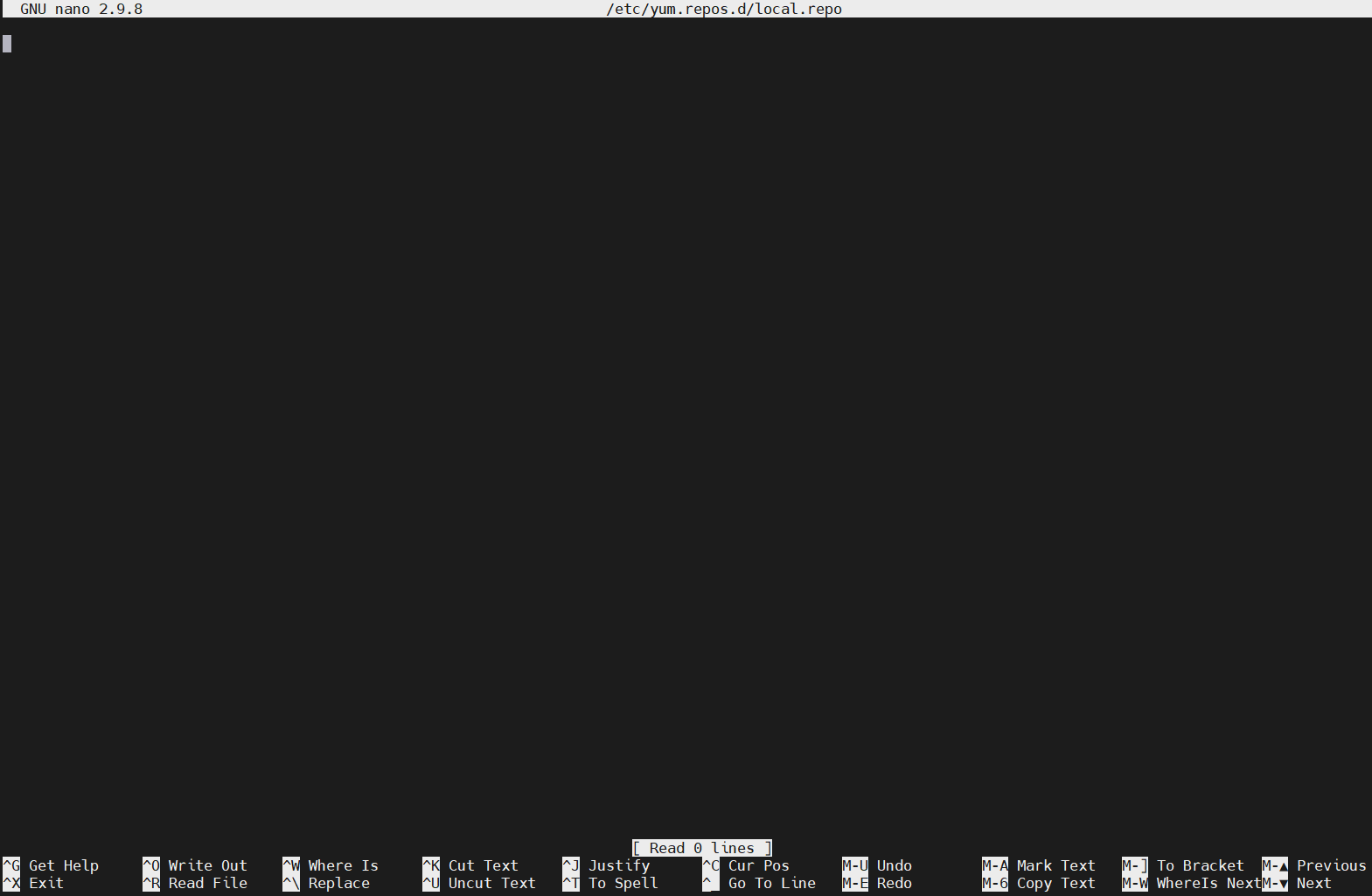Choose the Cut Text shortcut
This screenshot has width=1372, height=896.
[484, 865]
